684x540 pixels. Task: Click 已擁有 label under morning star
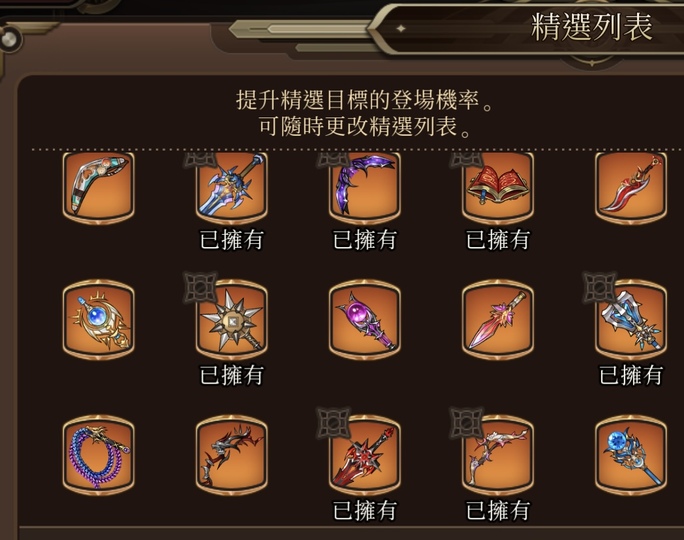click(232, 375)
